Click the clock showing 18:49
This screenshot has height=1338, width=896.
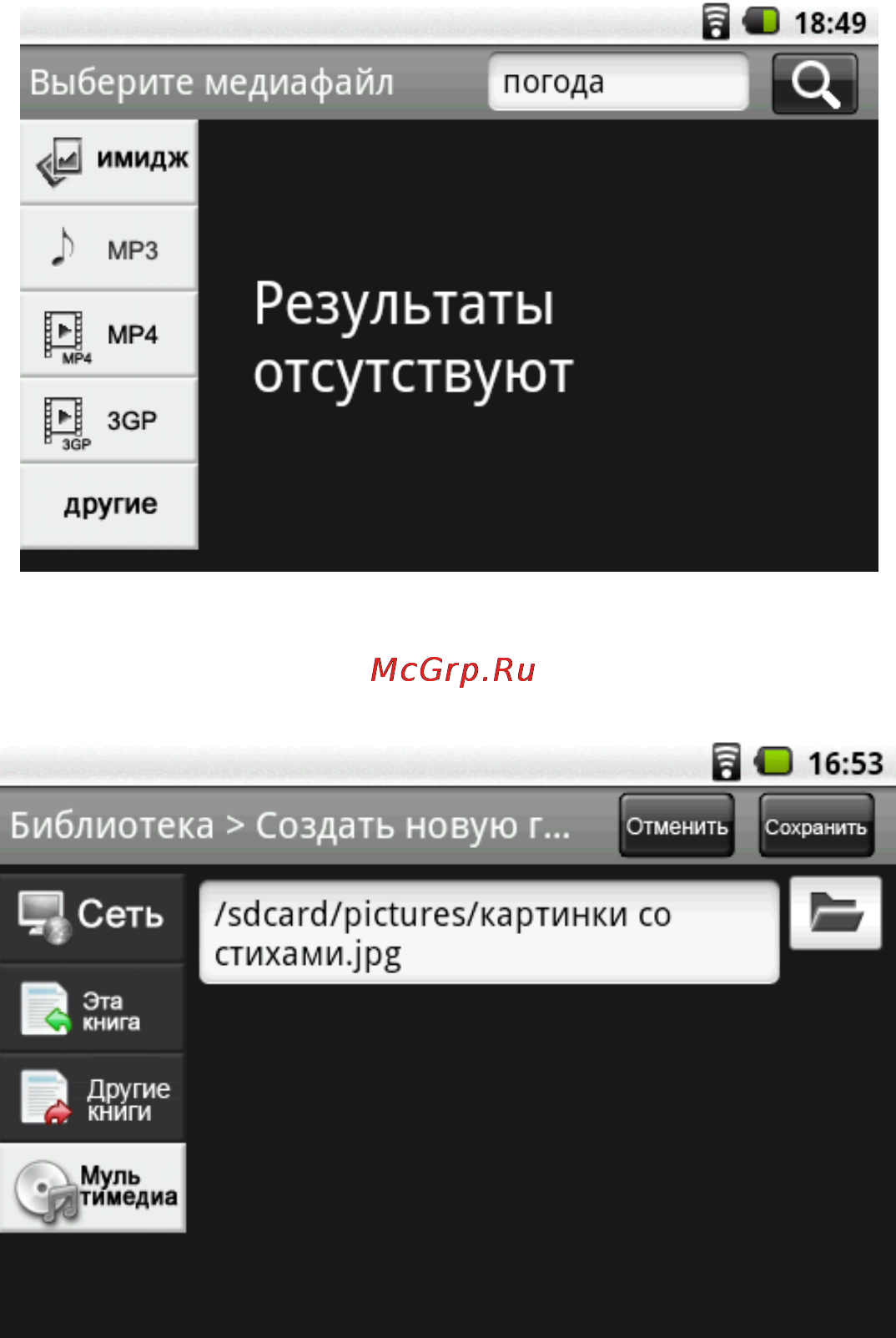pos(830,23)
